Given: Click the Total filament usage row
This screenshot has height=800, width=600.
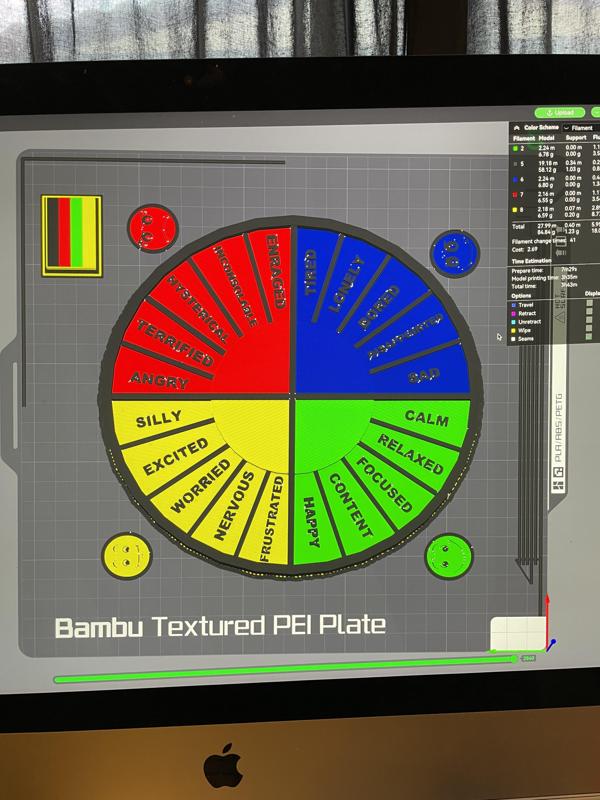Looking at the screenshot, I should [x=555, y=229].
